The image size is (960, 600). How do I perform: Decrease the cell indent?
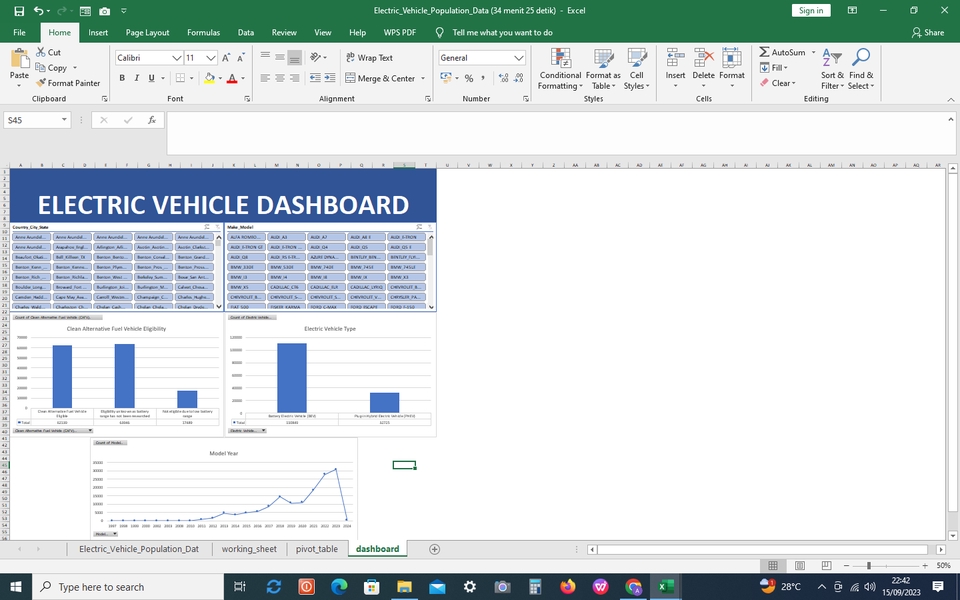[315, 78]
